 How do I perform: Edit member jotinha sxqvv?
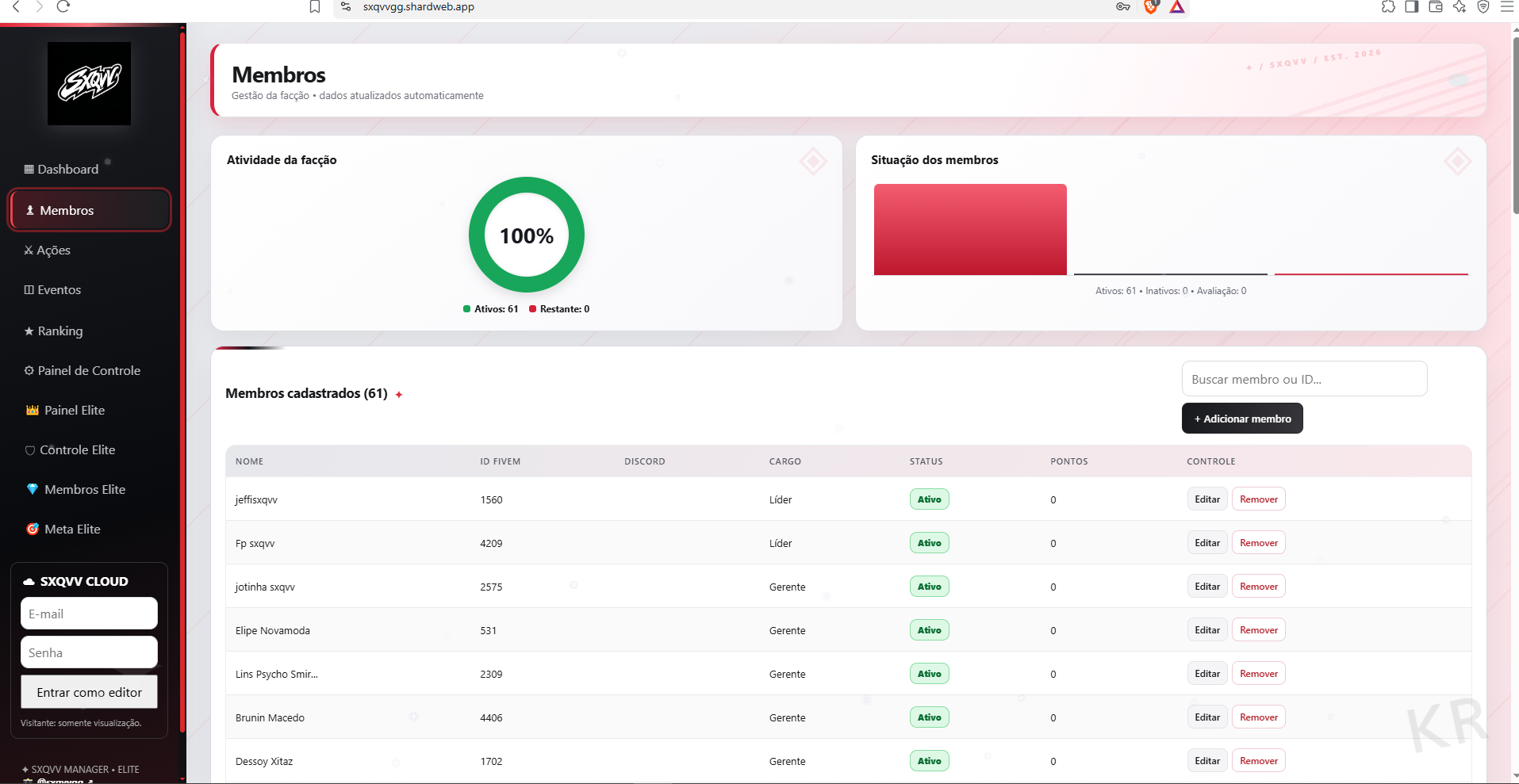(1207, 587)
